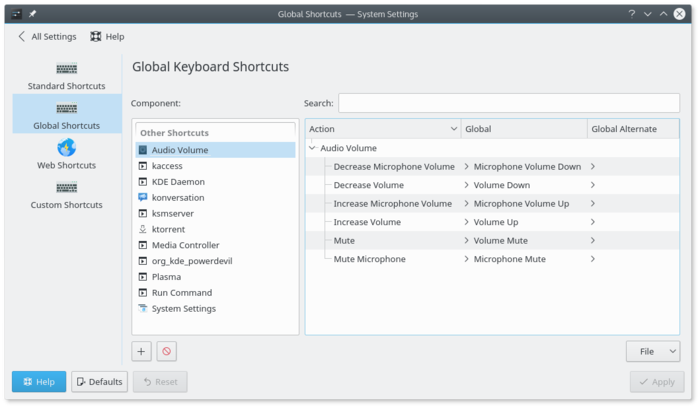Open the Standard Shortcuts keyboard icon

pyautogui.click(x=66, y=69)
